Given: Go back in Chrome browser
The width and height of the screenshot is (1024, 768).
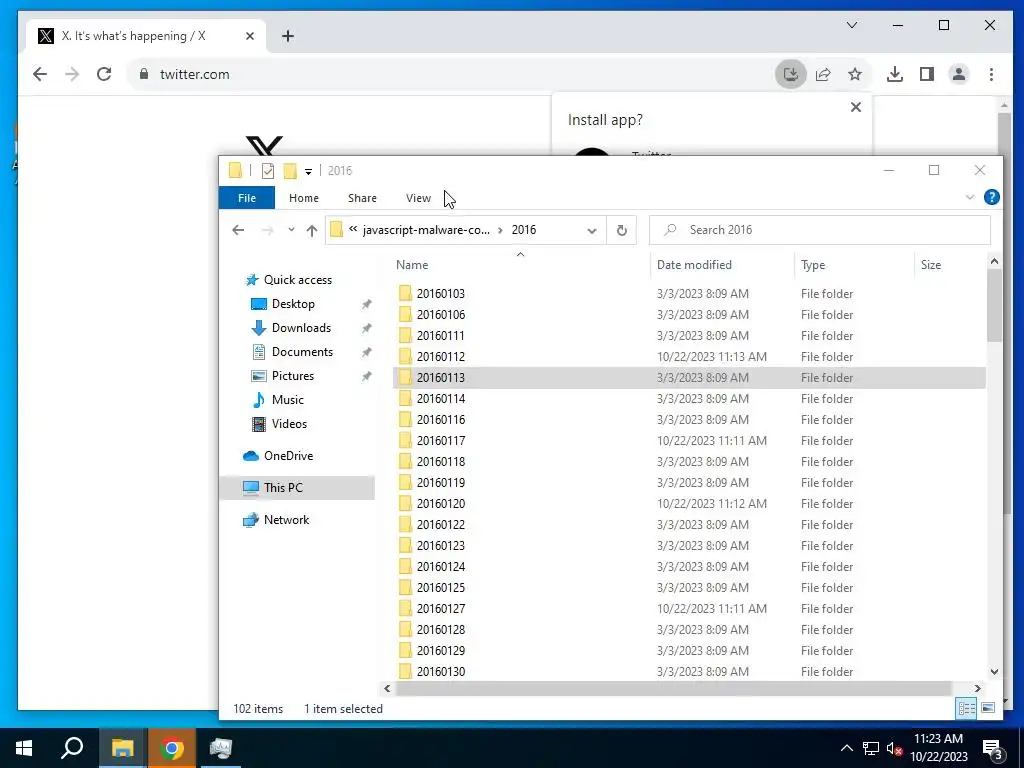Looking at the screenshot, I should pos(40,74).
